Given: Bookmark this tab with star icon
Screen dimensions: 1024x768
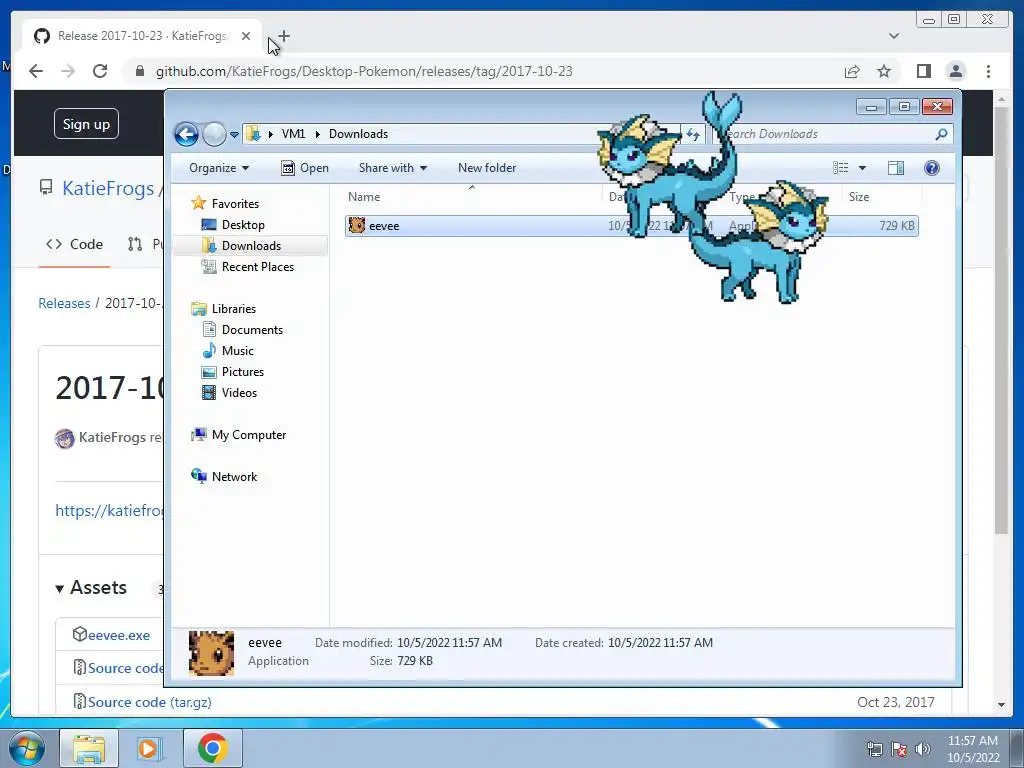Looking at the screenshot, I should coord(884,71).
